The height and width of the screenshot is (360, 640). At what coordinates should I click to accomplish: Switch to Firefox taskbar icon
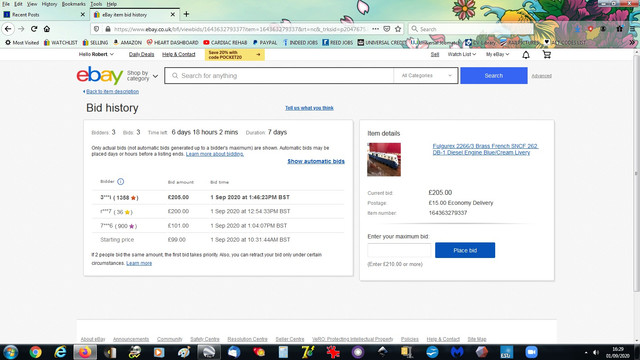(x=85, y=352)
